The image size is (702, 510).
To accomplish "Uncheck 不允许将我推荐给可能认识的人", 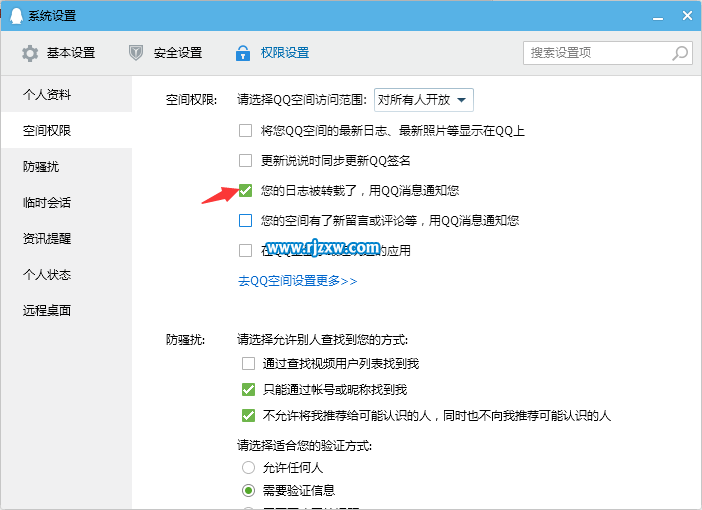I will click(248, 416).
